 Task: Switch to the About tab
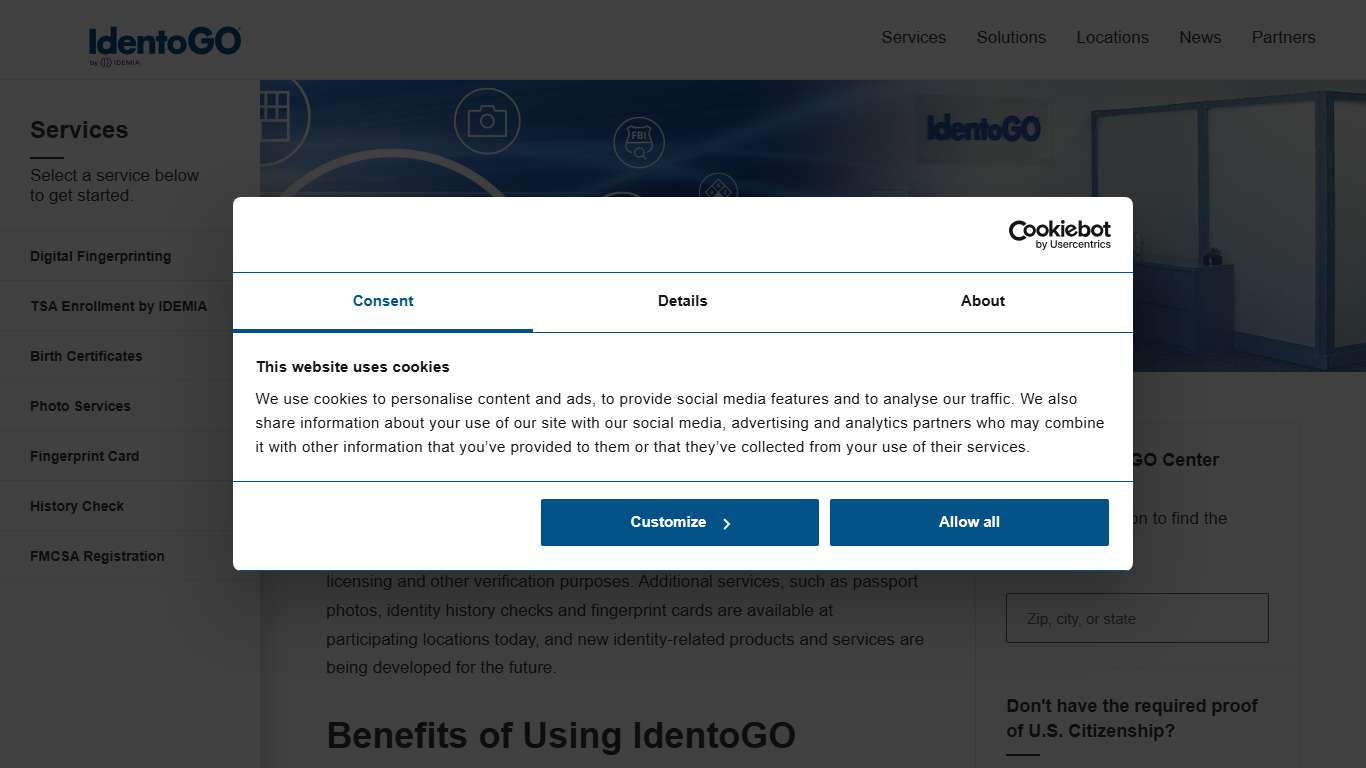[983, 301]
